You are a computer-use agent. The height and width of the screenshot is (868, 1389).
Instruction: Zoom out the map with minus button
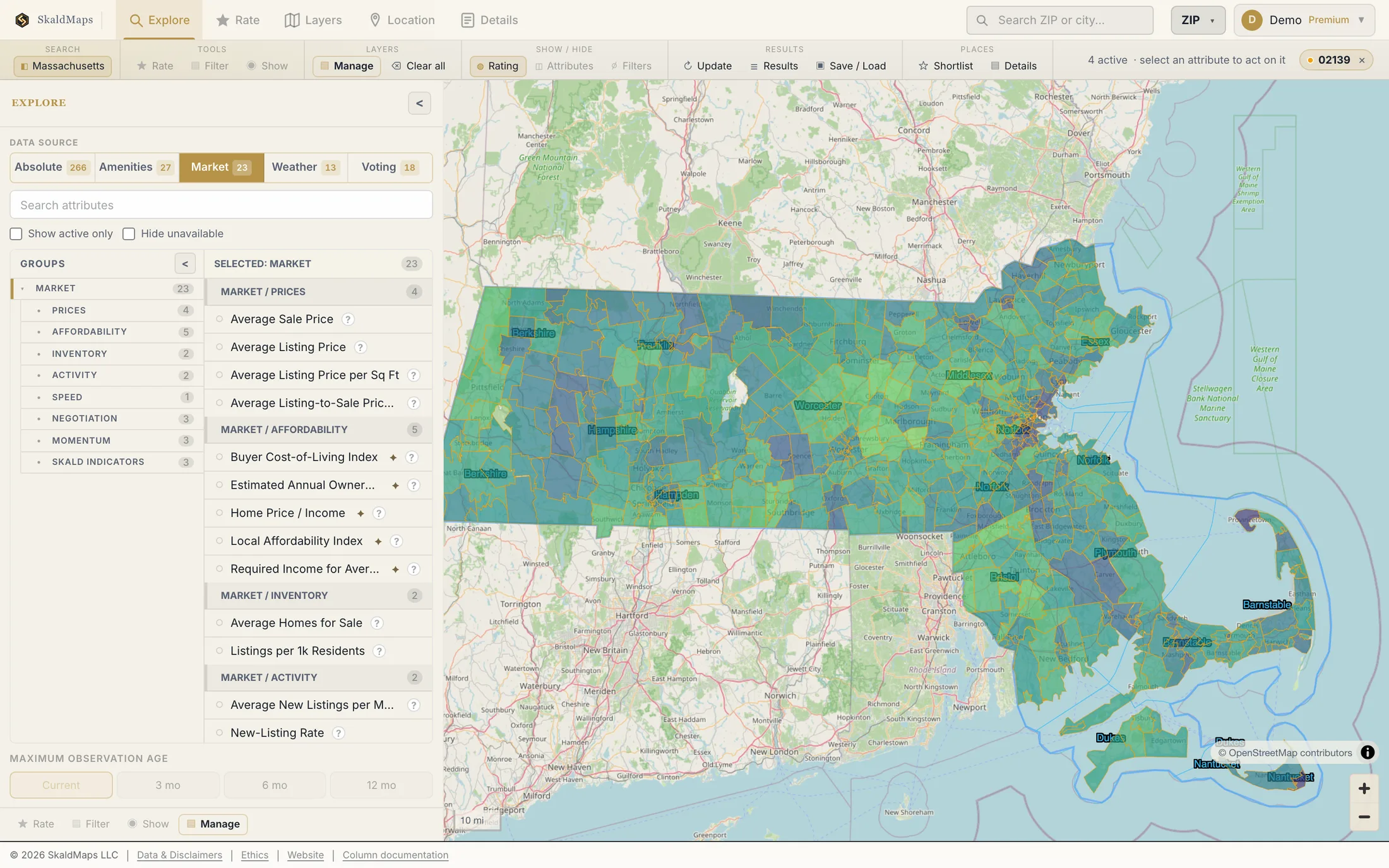coord(1364,817)
